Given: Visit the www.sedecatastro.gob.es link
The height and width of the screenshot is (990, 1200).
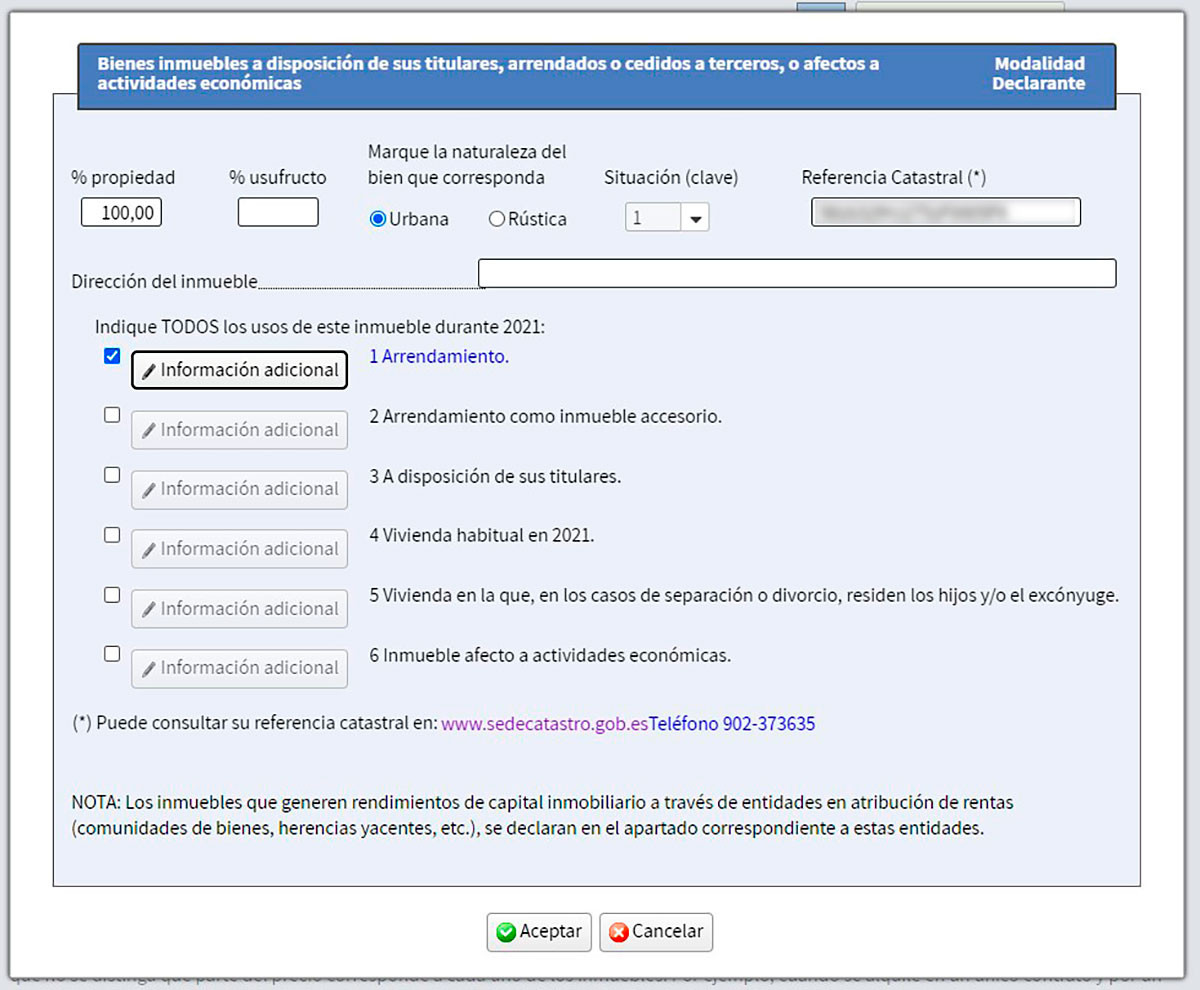Looking at the screenshot, I should pos(545,724).
